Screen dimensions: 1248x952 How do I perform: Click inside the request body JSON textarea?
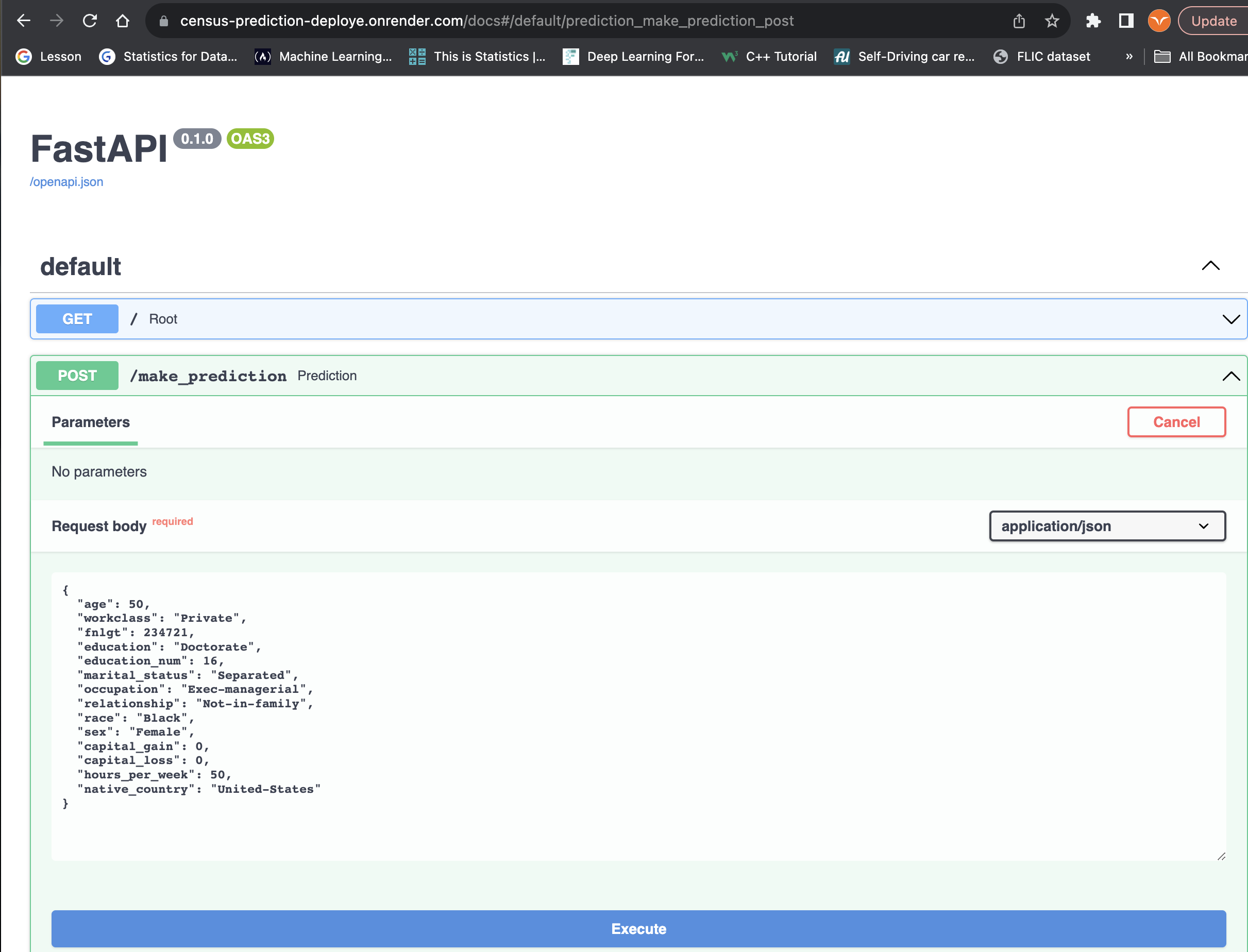pyautogui.click(x=638, y=715)
